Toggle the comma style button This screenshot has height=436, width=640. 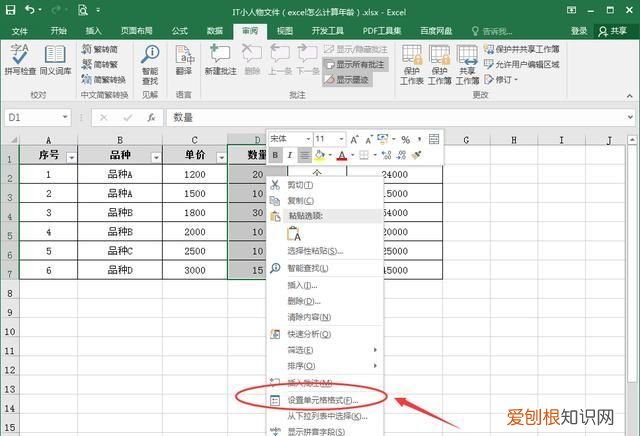(419, 140)
